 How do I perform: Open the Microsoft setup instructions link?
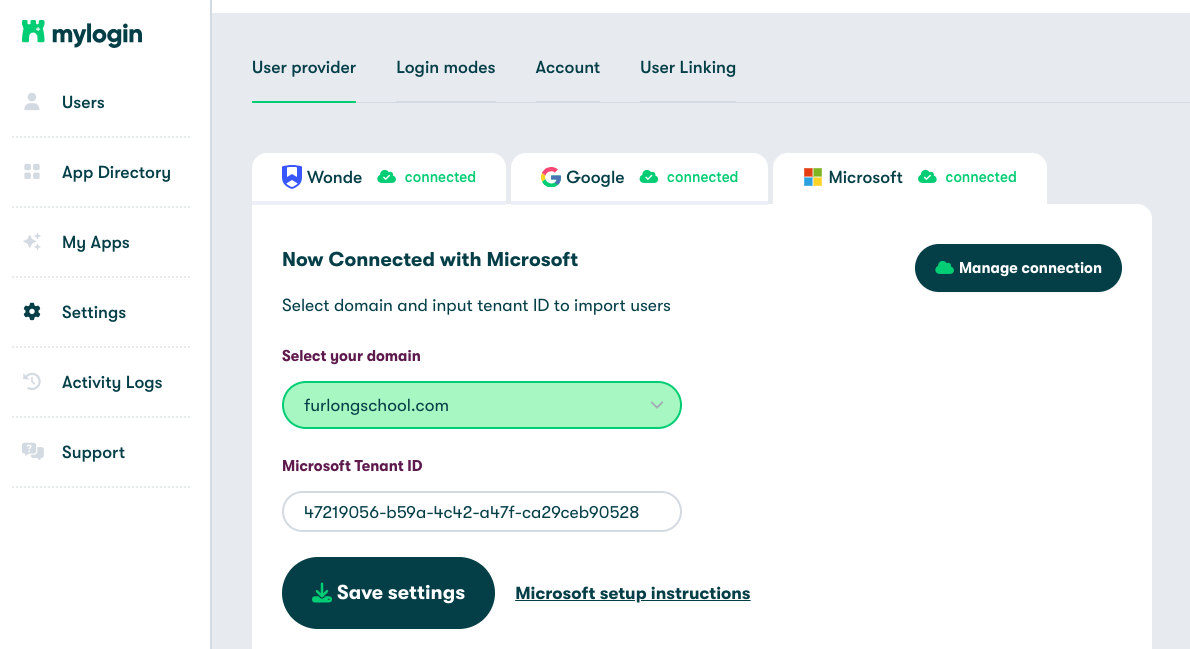[x=632, y=594]
